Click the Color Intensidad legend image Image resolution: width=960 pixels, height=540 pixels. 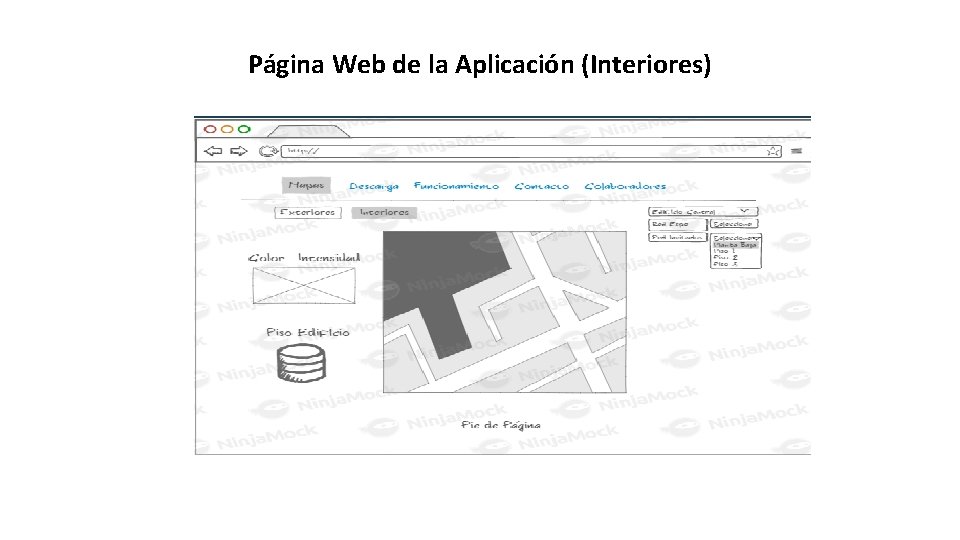[304, 285]
